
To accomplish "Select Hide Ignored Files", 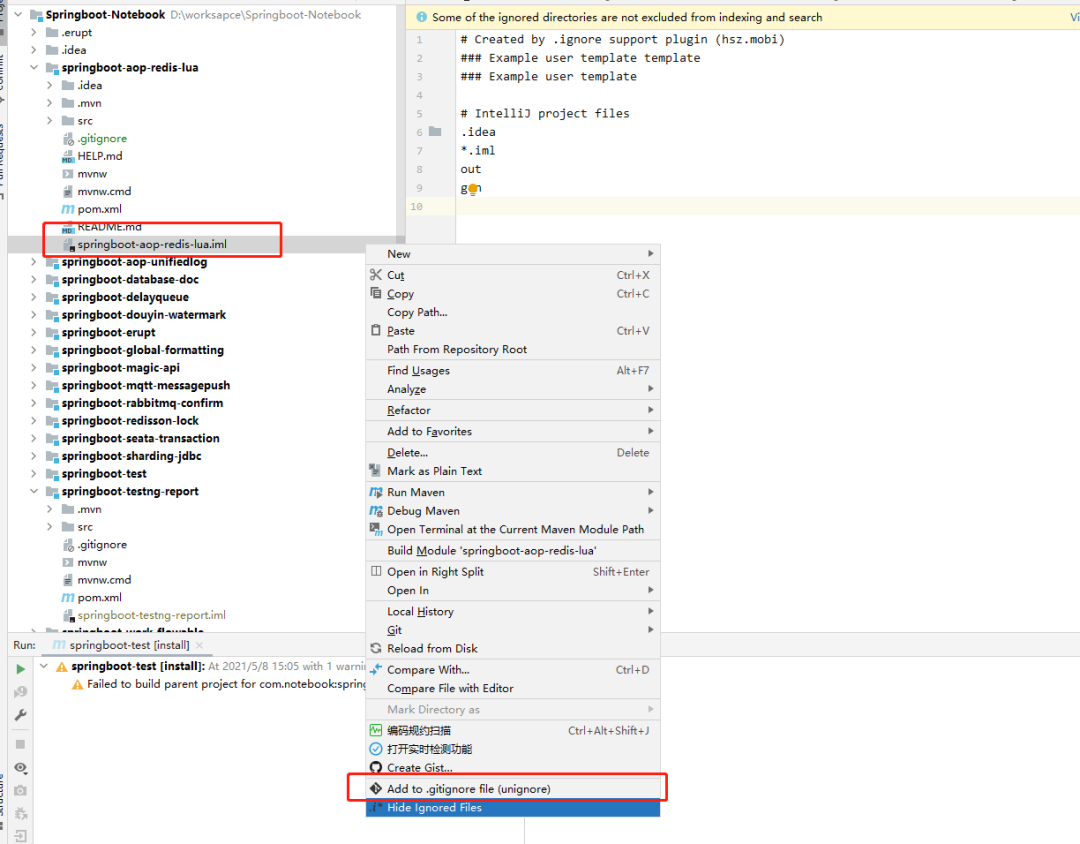I will click(513, 807).
